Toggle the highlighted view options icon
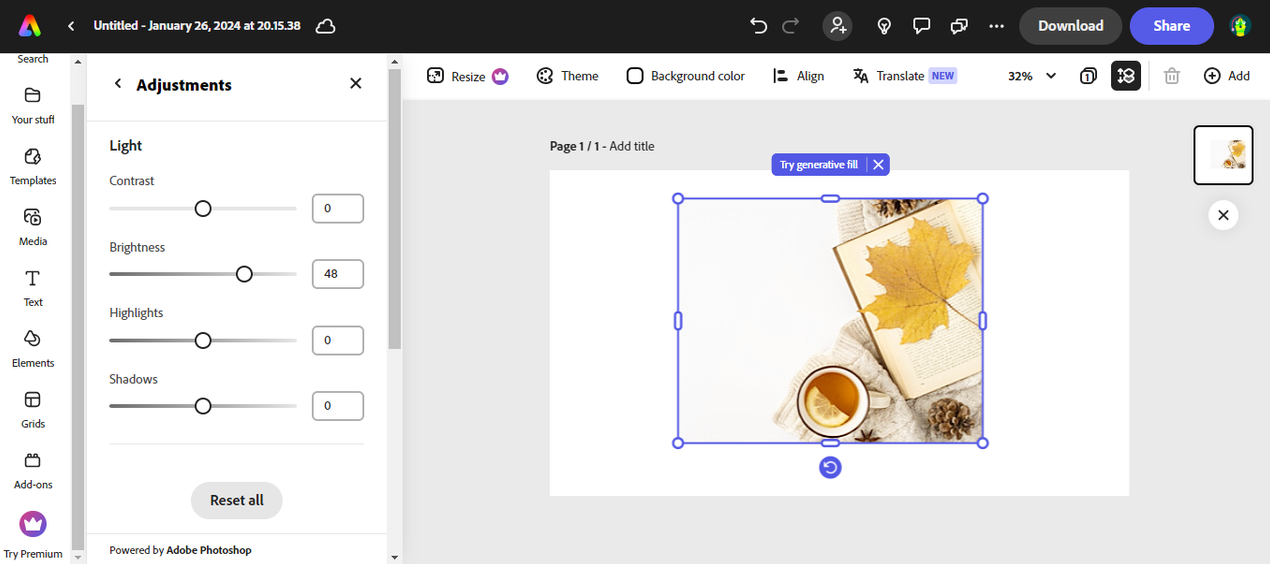 (1126, 76)
